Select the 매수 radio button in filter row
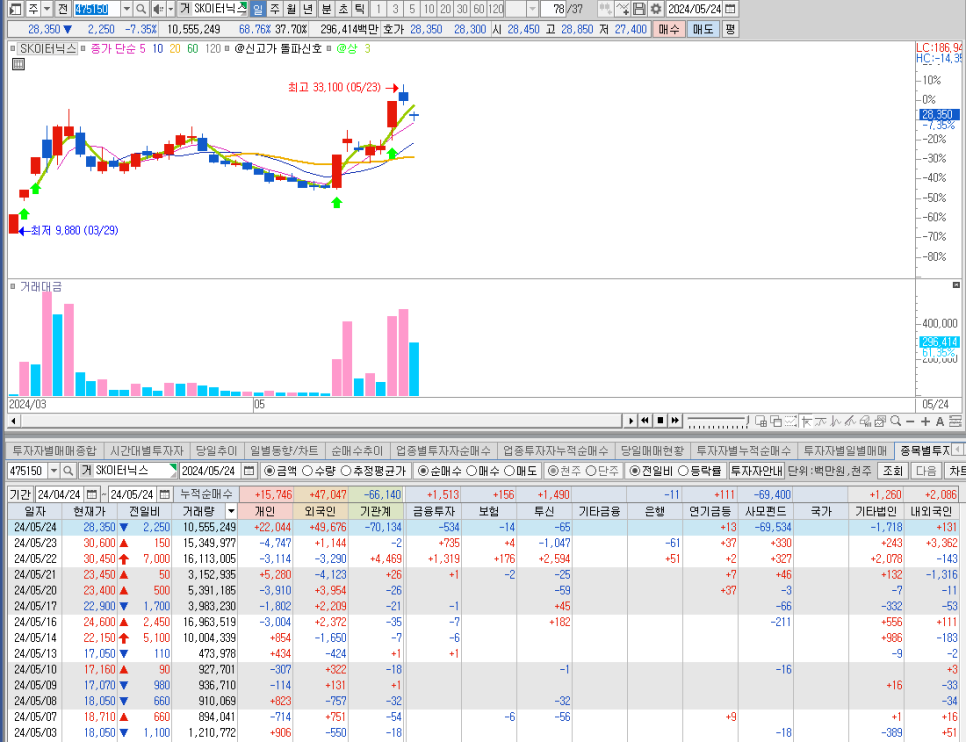 pos(471,471)
